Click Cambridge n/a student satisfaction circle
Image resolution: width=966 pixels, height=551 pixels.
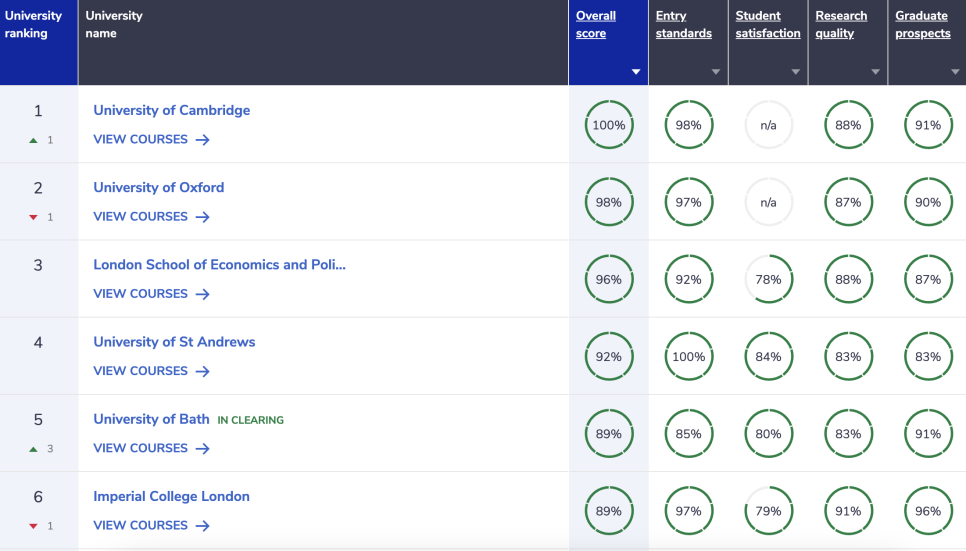click(x=768, y=125)
